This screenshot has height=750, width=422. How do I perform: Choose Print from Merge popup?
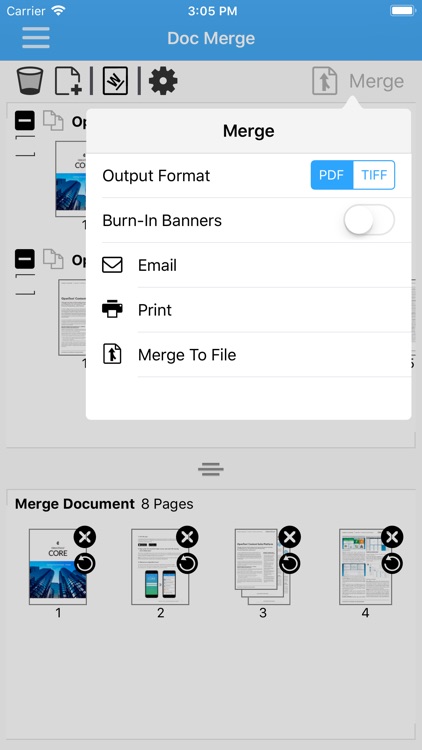click(249, 310)
